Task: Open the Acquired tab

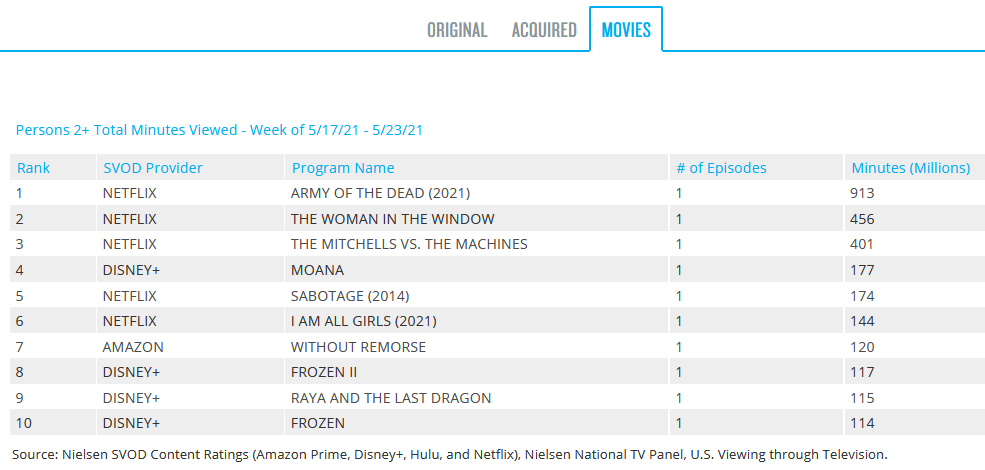Action: coord(544,30)
